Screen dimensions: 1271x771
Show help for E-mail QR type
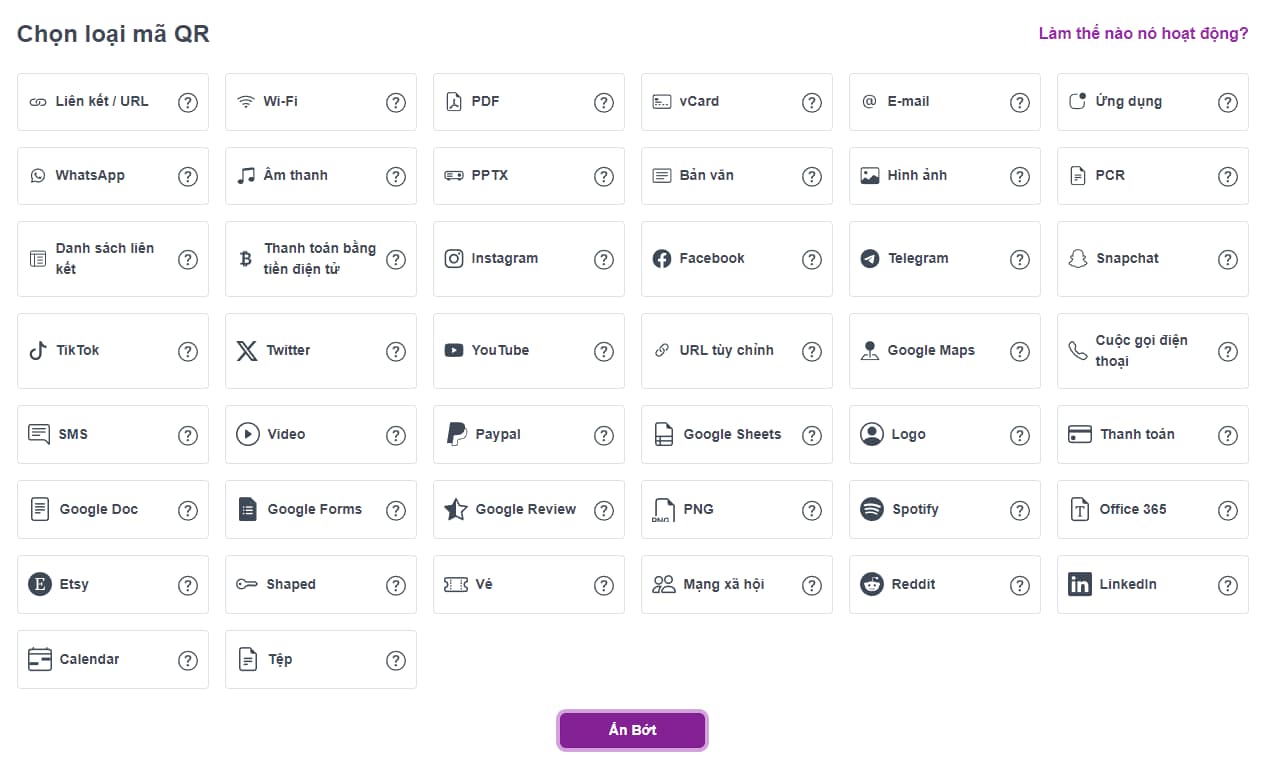click(1020, 102)
